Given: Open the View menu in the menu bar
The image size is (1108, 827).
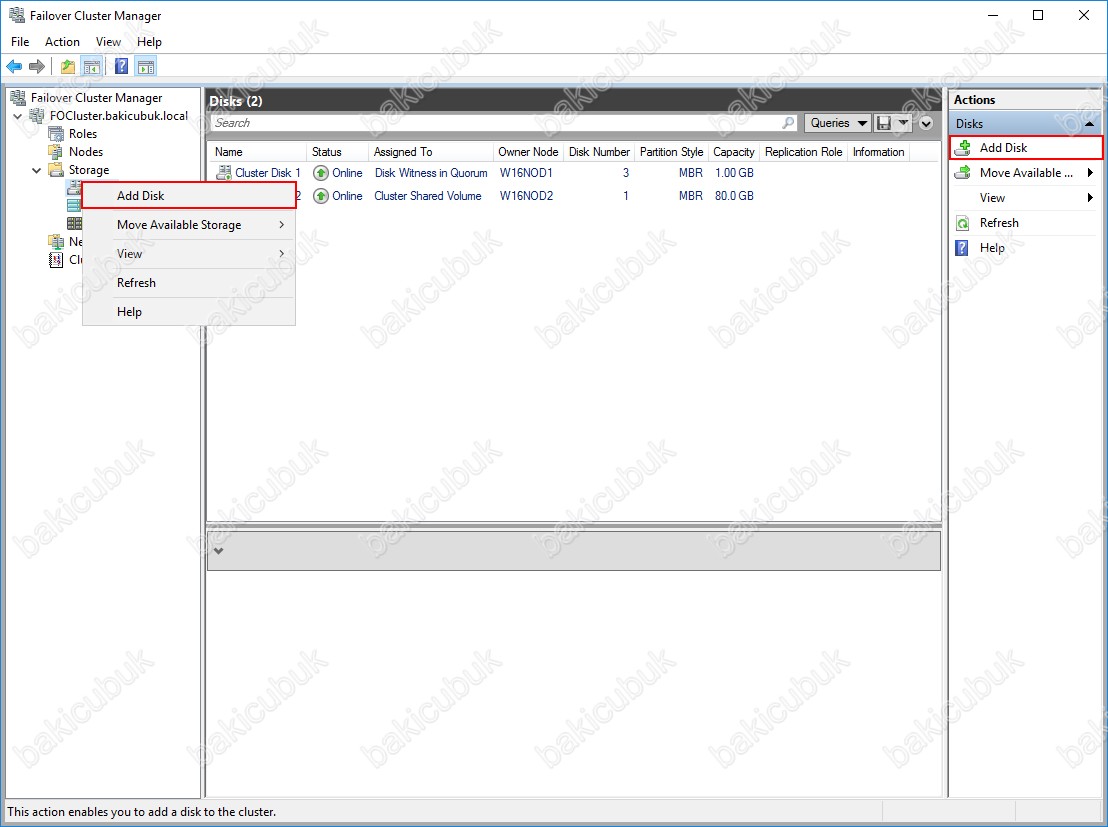Looking at the screenshot, I should (x=108, y=42).
